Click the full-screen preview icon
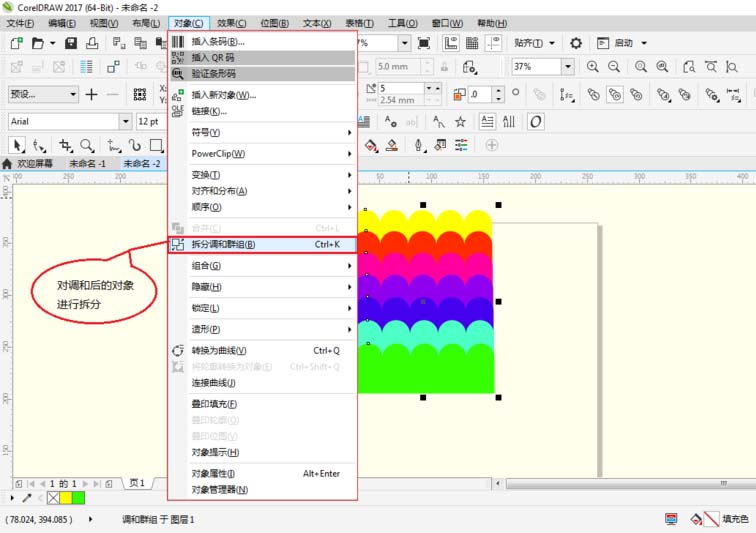This screenshot has width=756, height=533. point(424,43)
